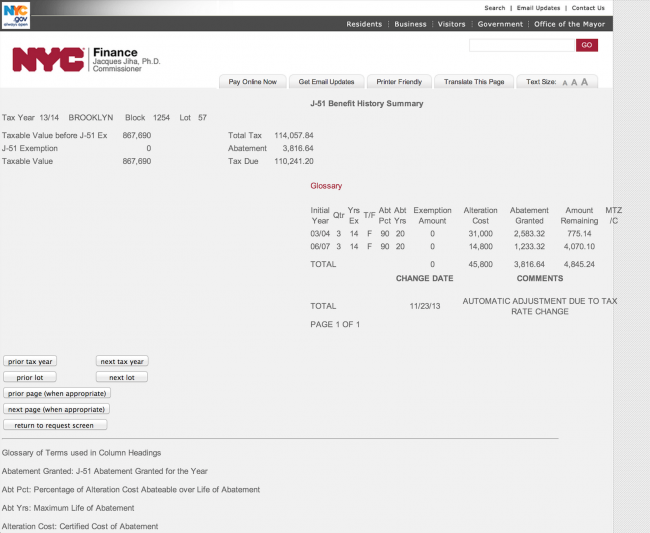Click prior page (when appropriate) button
650x533 pixels.
tap(57, 393)
